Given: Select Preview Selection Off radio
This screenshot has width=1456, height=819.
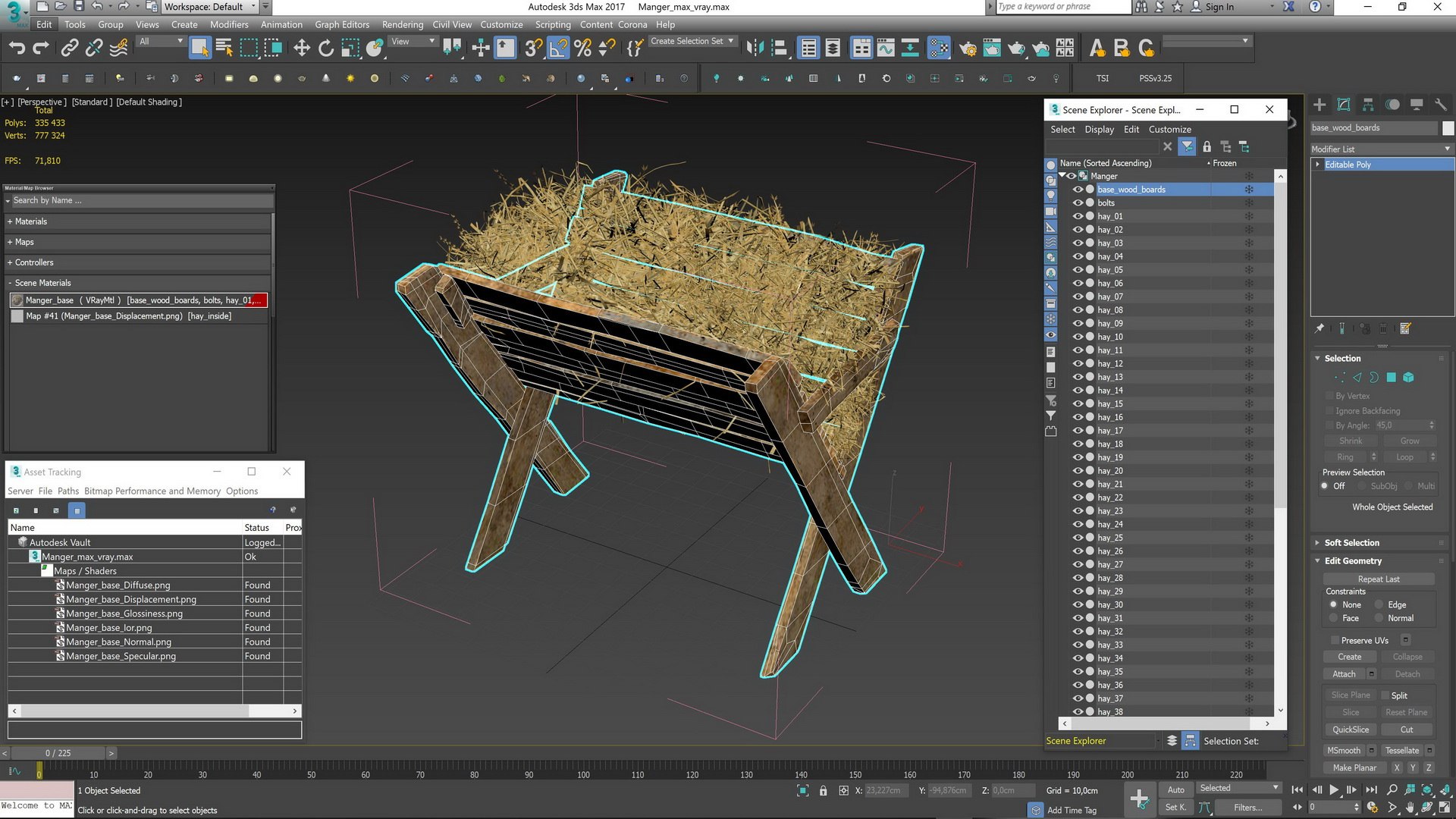Looking at the screenshot, I should 1325,486.
